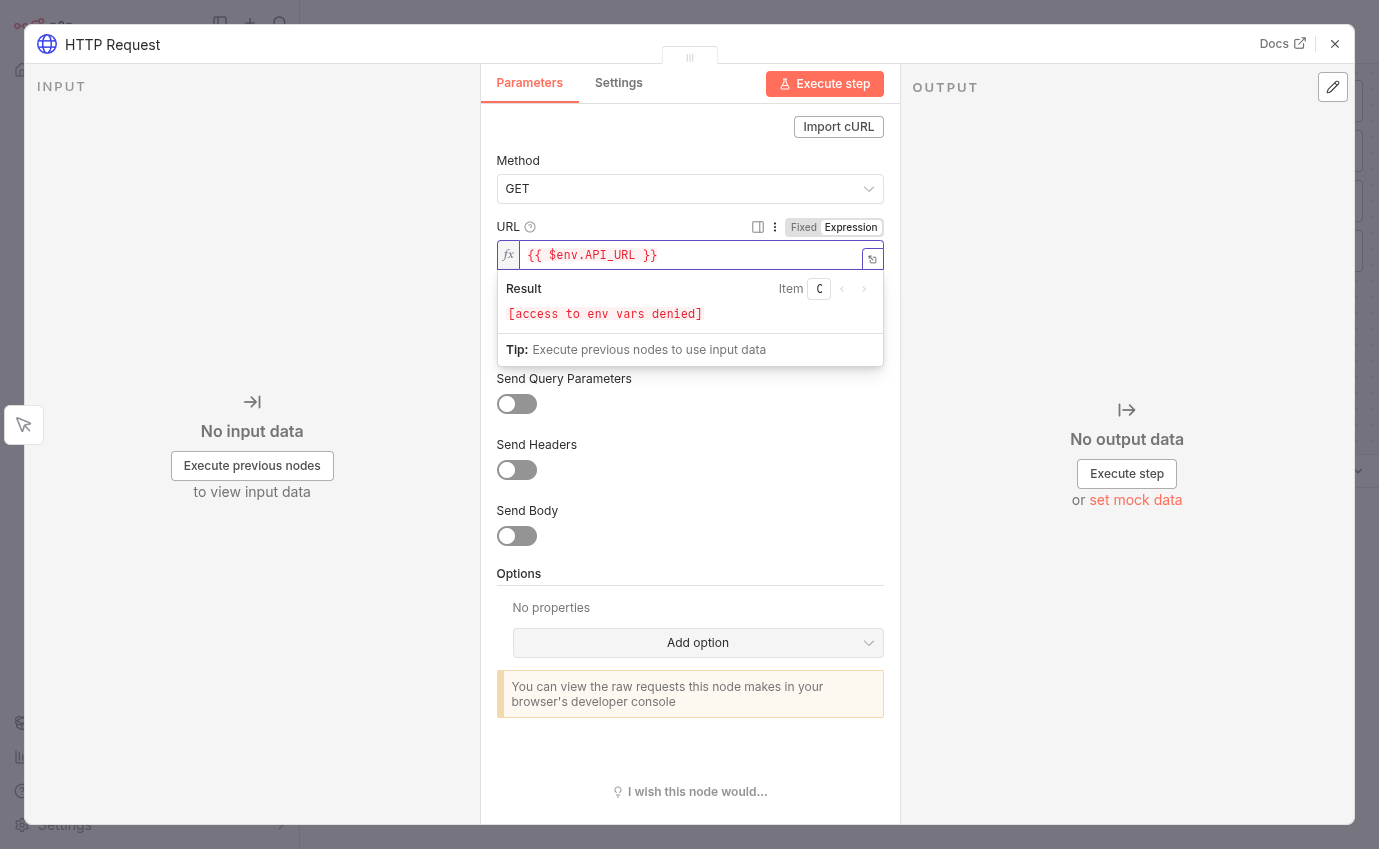Open the URL field three-dot options menu

(x=775, y=227)
